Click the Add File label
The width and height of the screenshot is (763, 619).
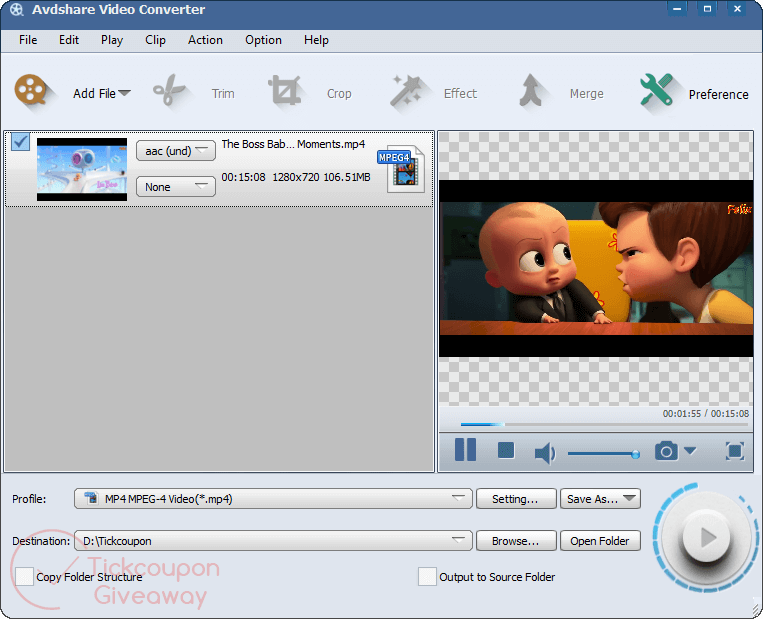pos(94,93)
